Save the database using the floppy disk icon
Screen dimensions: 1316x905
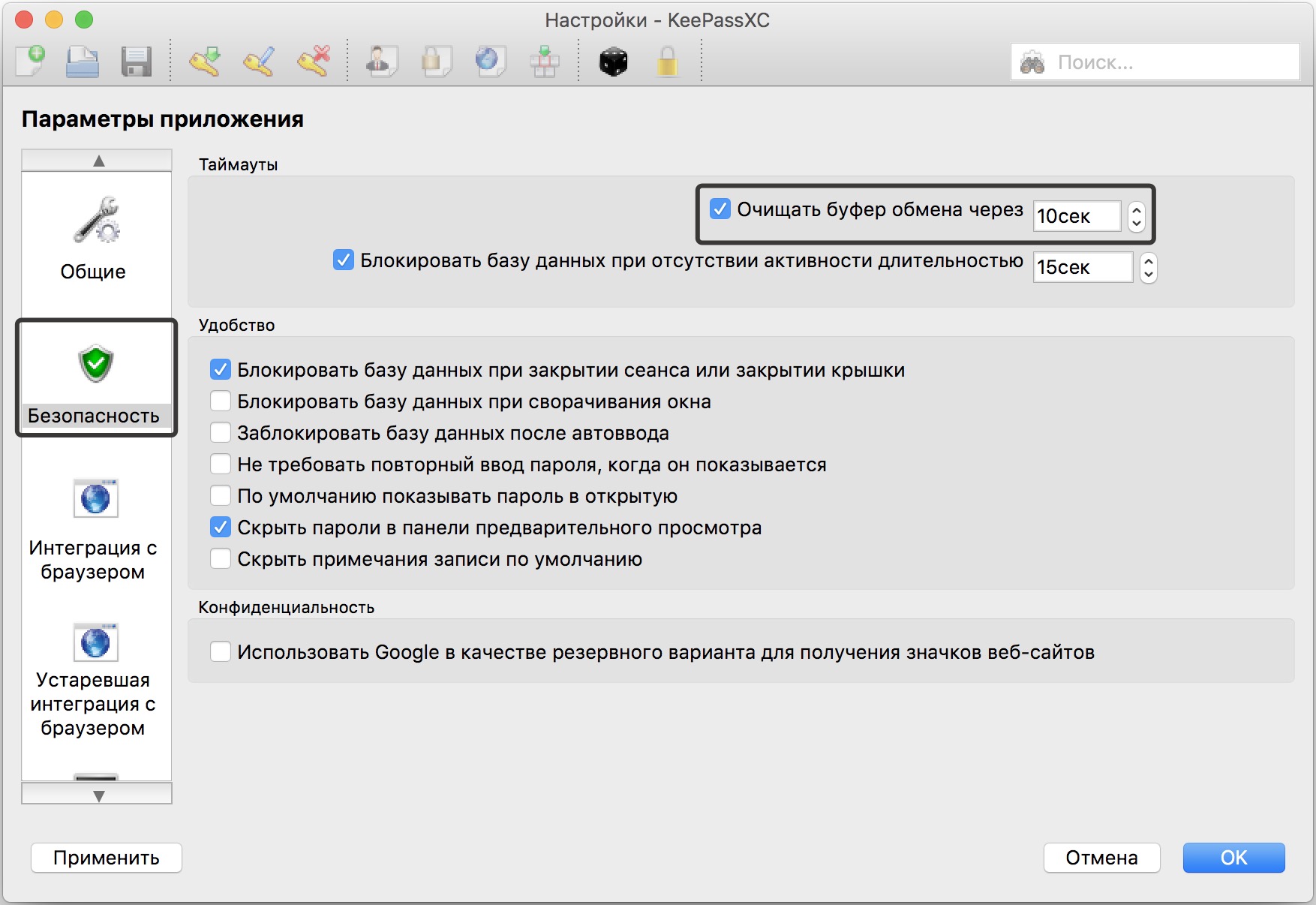point(136,62)
